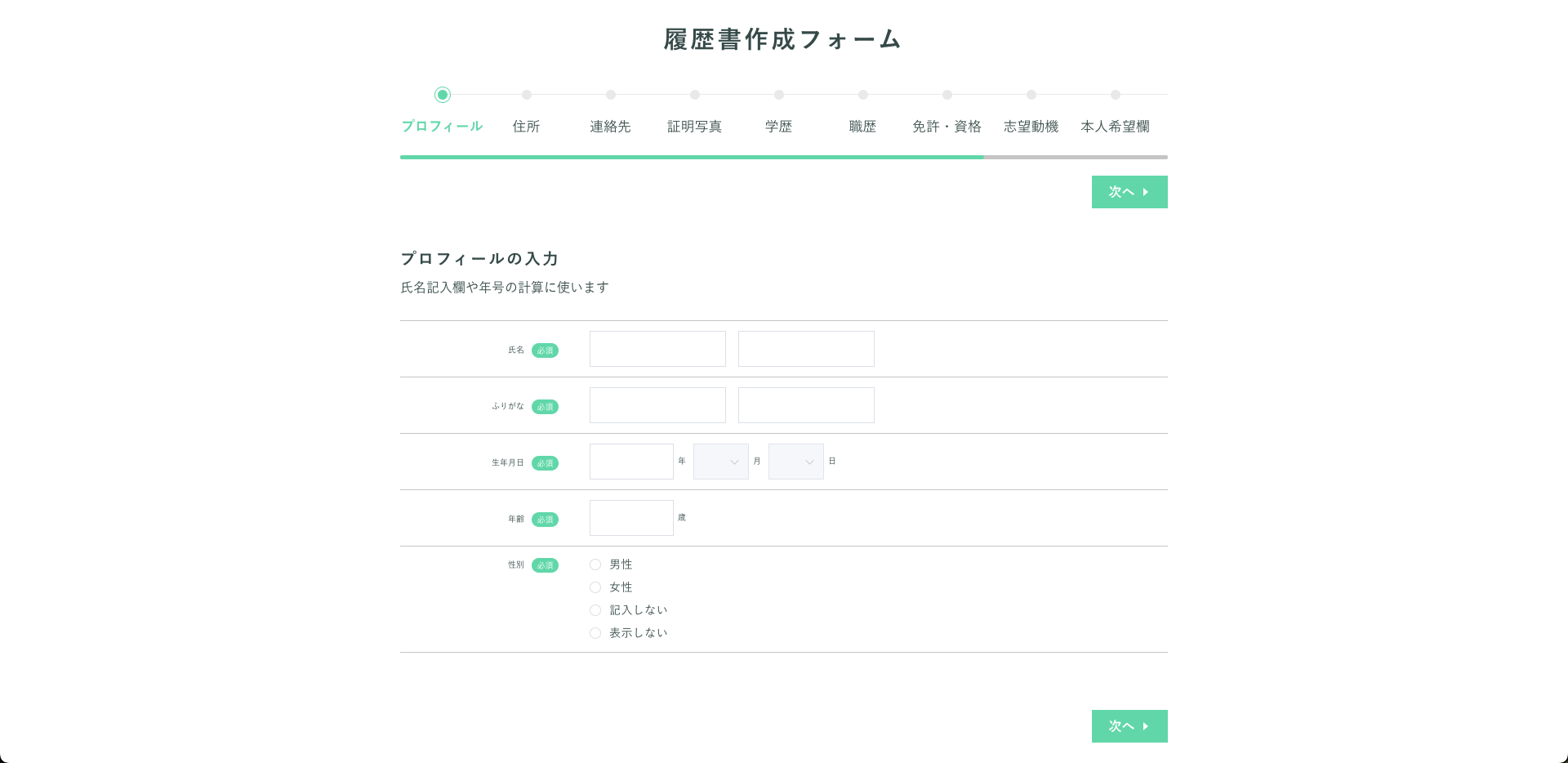This screenshot has height=763, width=1568.
Task: Select the 記入しない radio option
Action: point(595,610)
